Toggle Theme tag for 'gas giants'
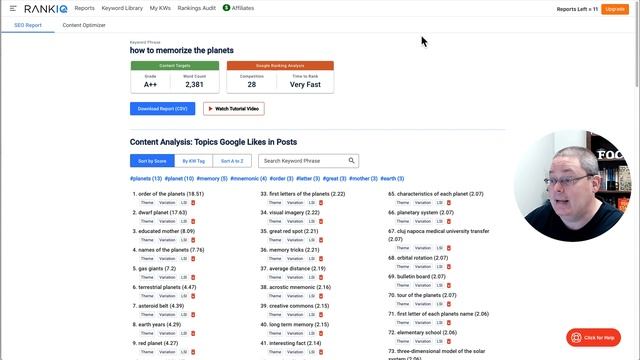Image resolution: width=640 pixels, height=360 pixels. (147, 278)
